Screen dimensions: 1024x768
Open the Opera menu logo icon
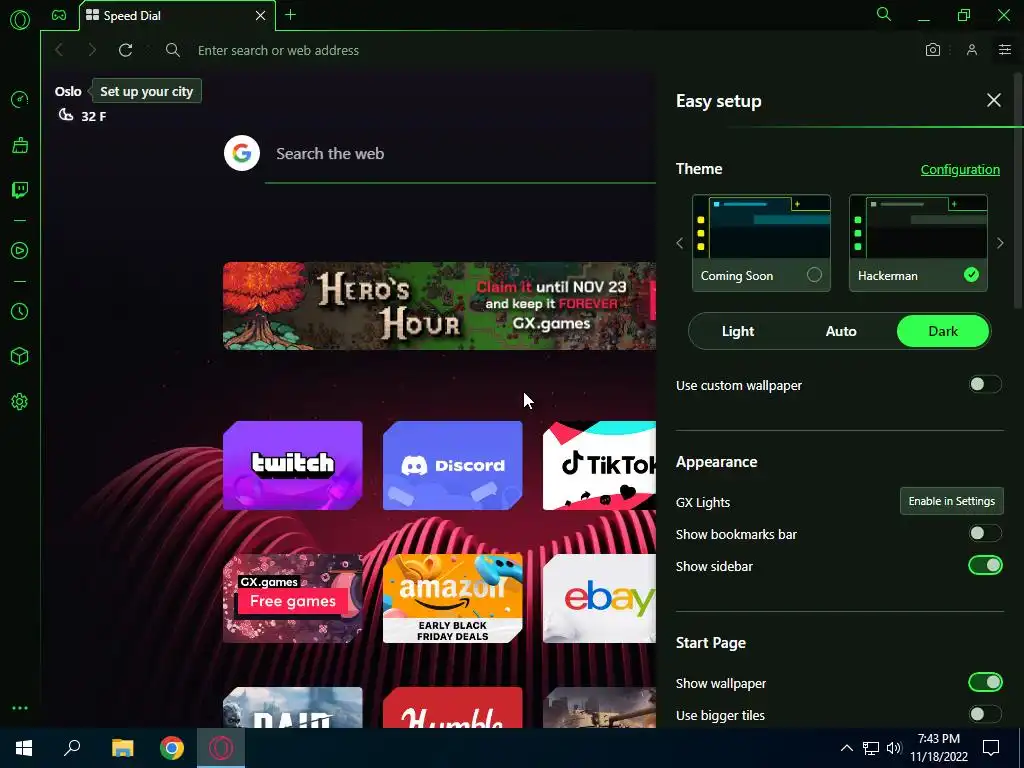(x=20, y=20)
